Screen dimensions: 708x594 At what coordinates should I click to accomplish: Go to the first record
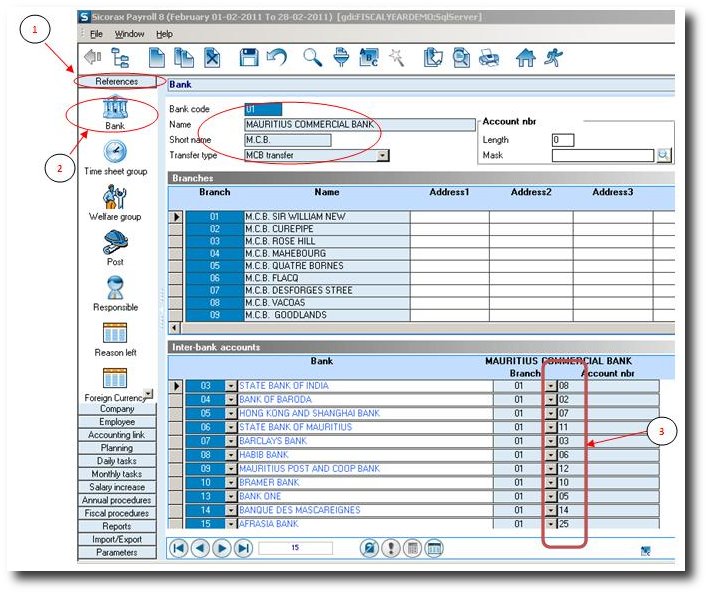(178, 547)
